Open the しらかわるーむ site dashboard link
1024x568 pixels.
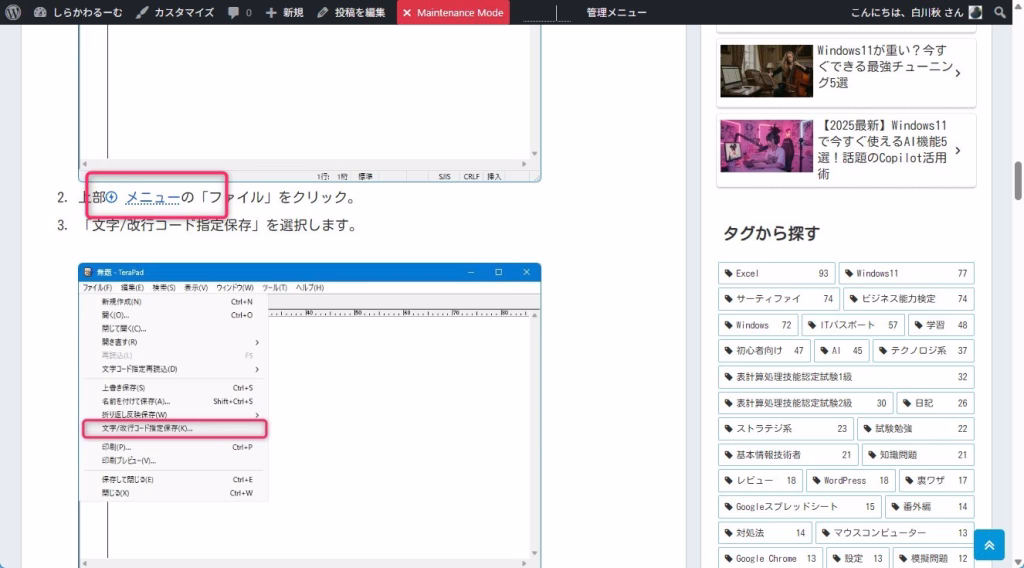(x=78, y=12)
